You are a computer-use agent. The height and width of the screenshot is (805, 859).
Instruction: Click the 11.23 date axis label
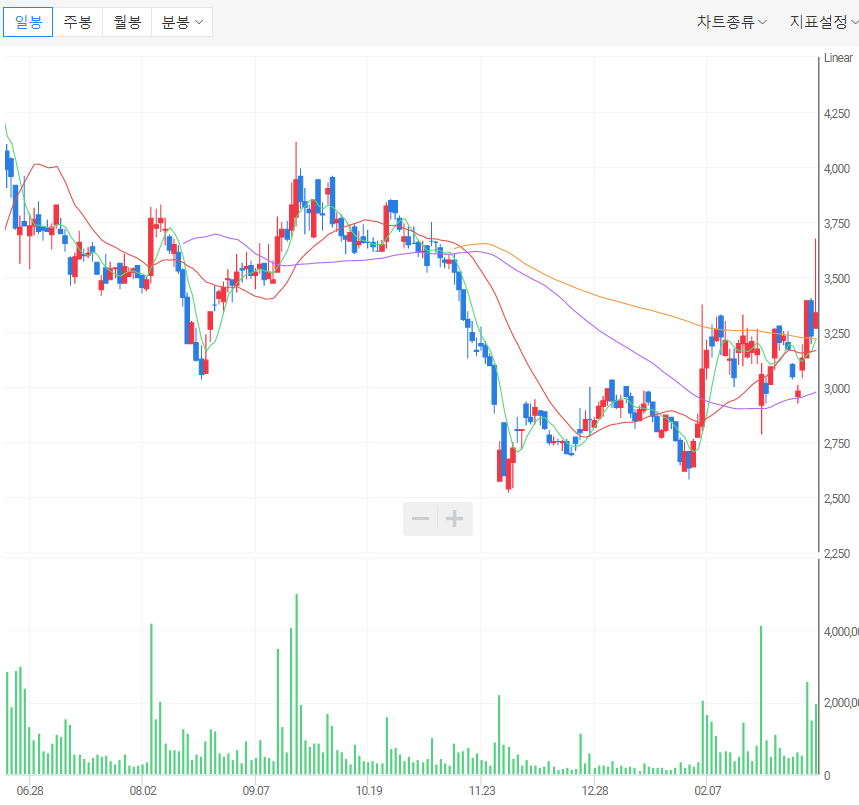tap(482, 790)
